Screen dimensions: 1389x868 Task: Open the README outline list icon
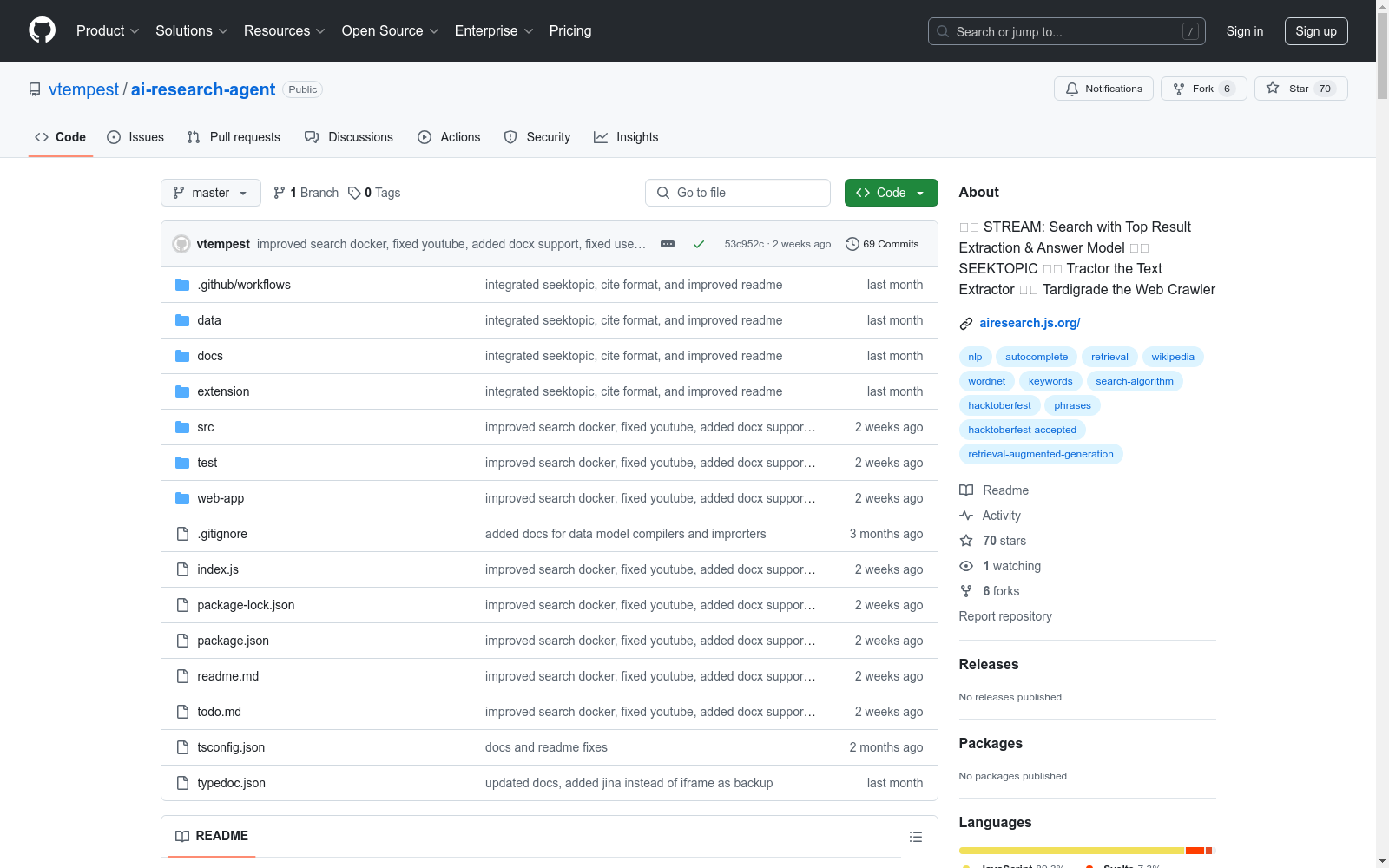click(915, 837)
